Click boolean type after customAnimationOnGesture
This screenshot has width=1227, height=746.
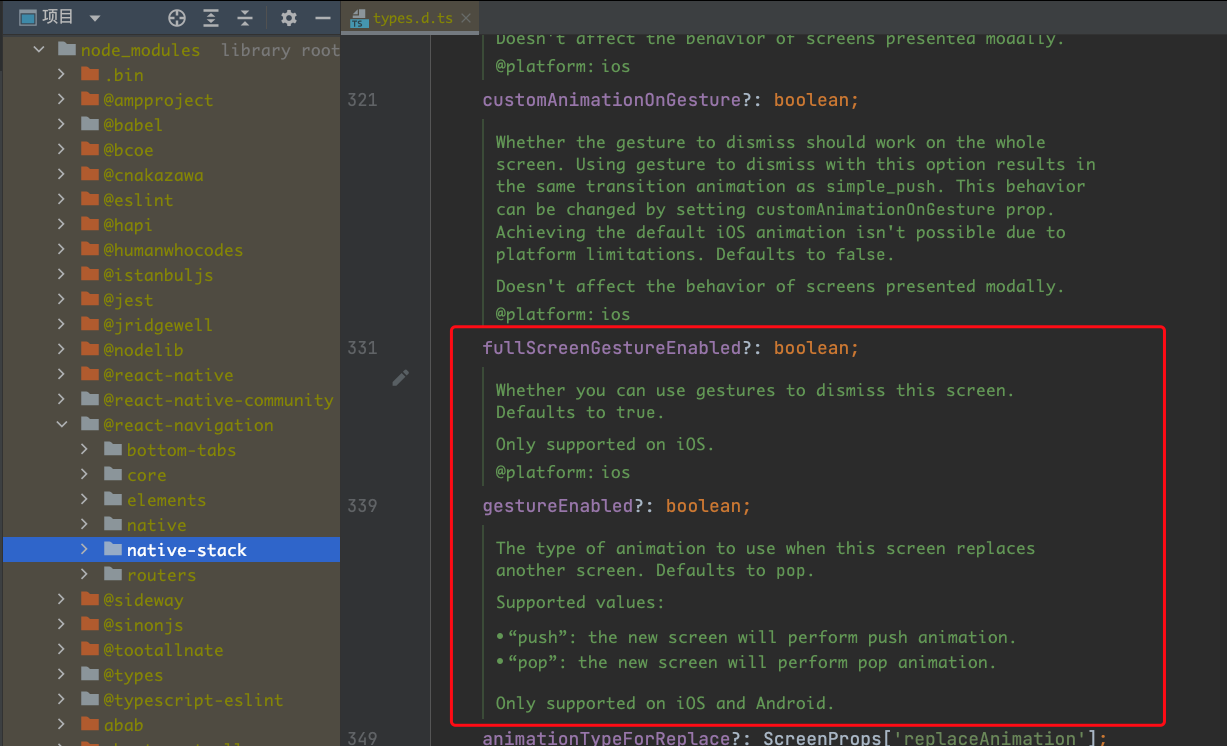tap(811, 100)
